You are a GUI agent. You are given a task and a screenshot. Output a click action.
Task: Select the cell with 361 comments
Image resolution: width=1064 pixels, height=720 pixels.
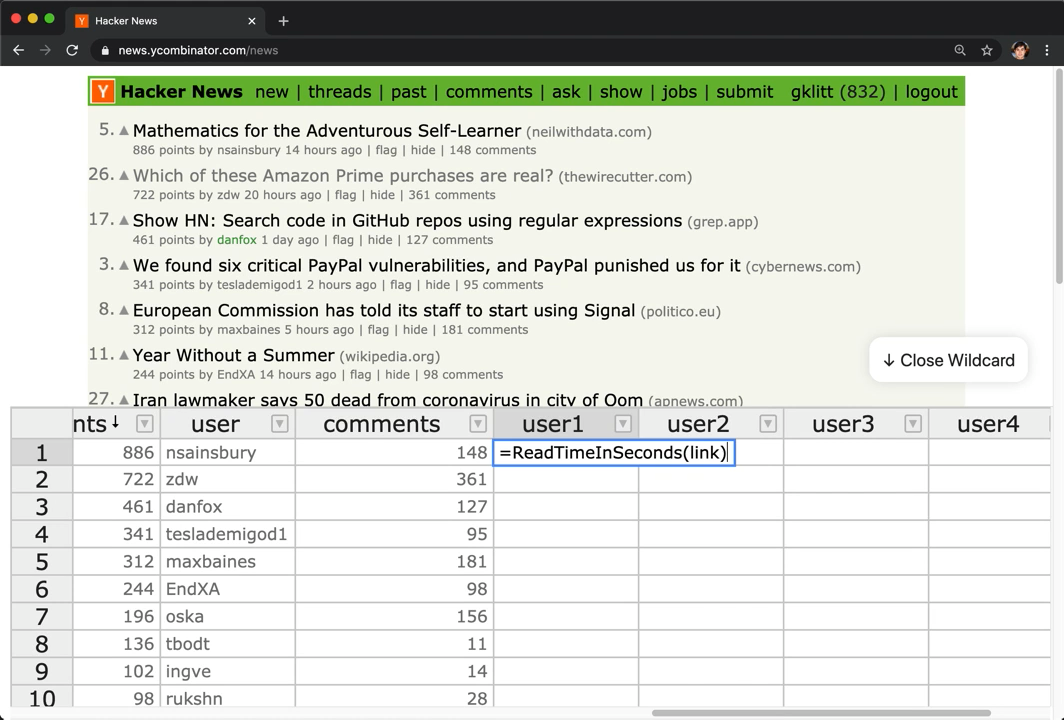pyautogui.click(x=394, y=479)
